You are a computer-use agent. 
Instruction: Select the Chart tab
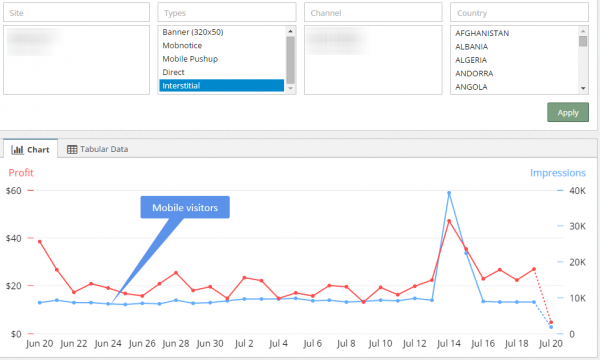point(31,149)
